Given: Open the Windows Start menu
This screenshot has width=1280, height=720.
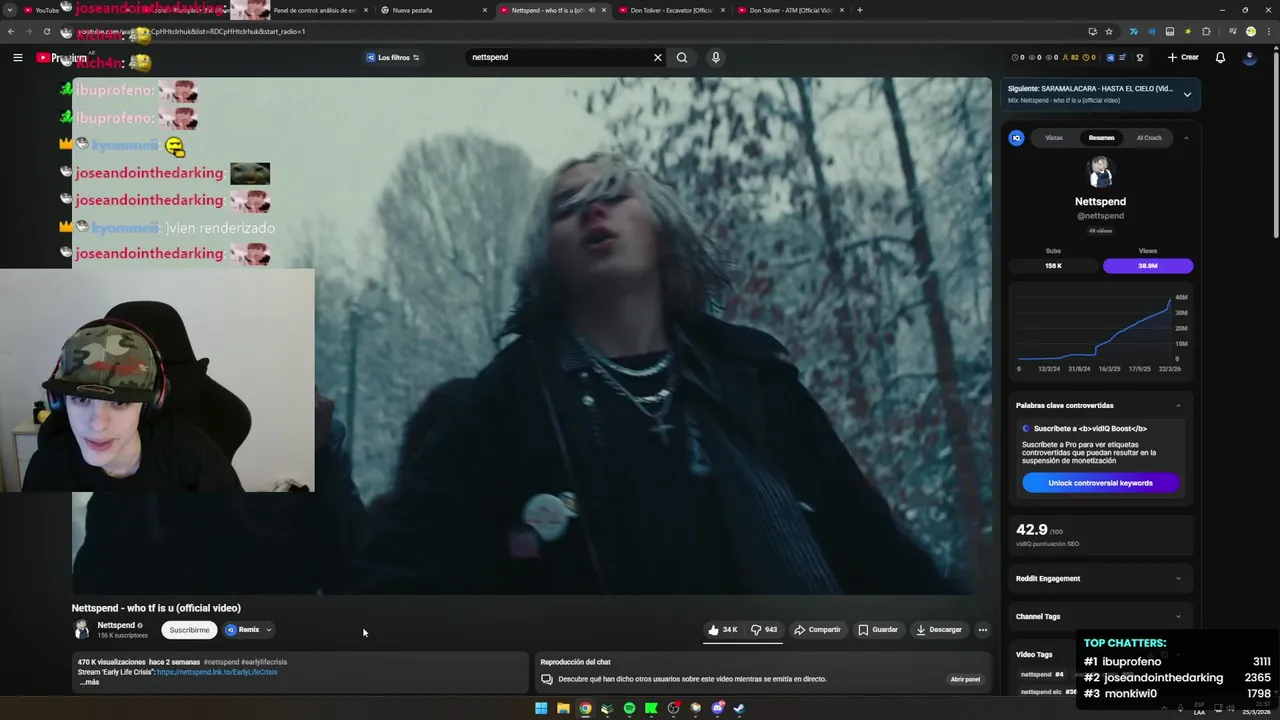Looking at the screenshot, I should tap(541, 708).
